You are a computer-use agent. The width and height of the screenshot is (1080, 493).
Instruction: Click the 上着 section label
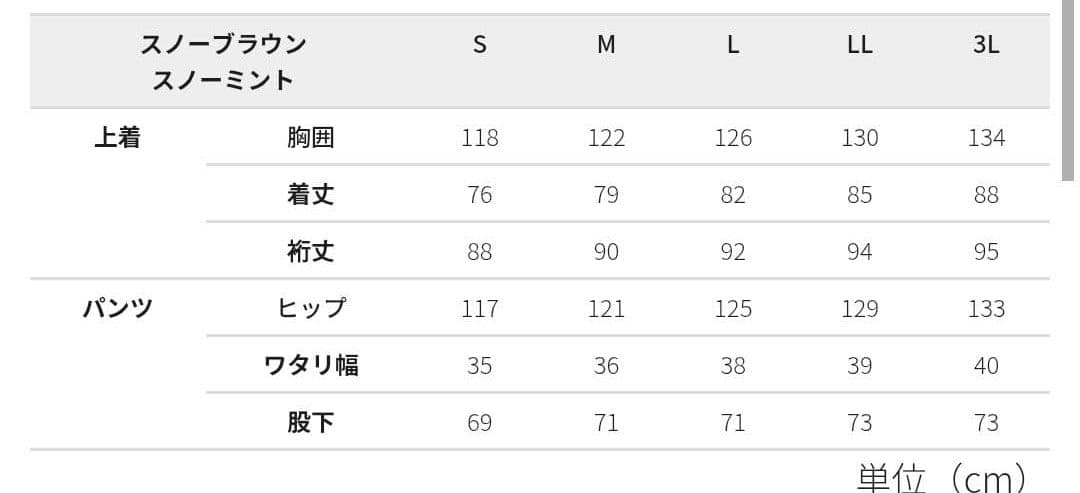click(x=117, y=138)
